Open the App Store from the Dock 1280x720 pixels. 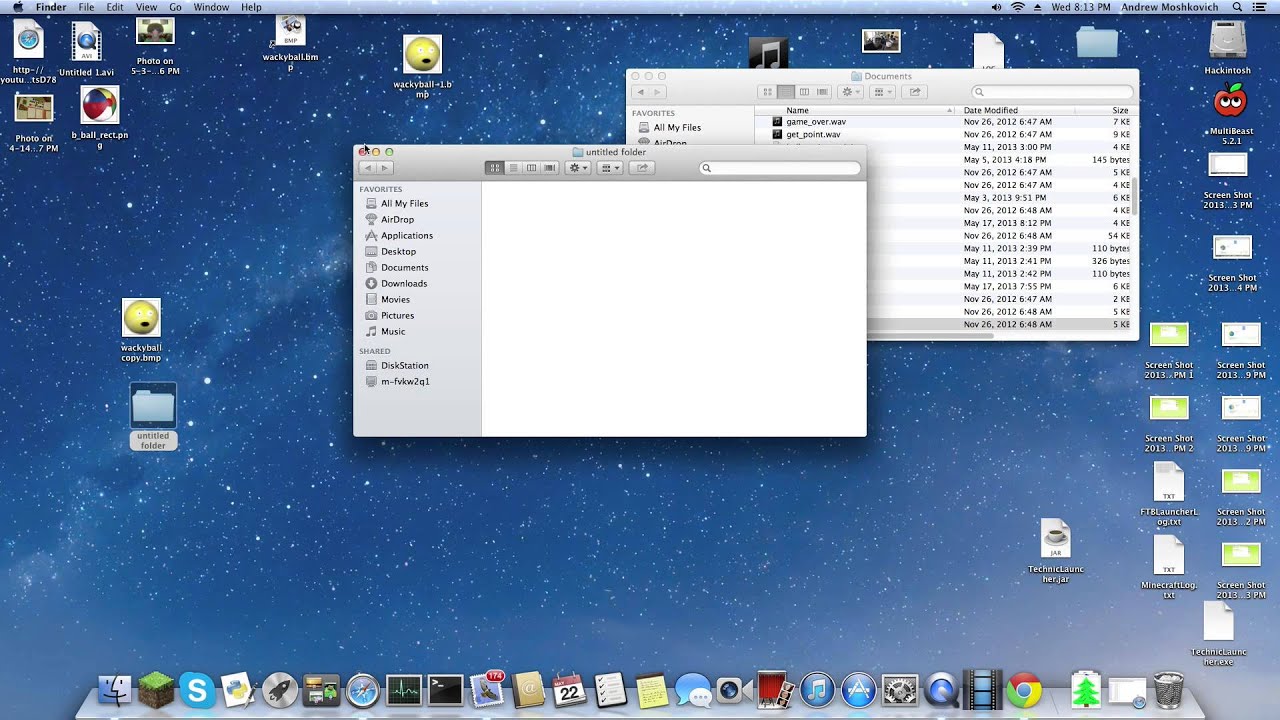pyautogui.click(x=859, y=690)
